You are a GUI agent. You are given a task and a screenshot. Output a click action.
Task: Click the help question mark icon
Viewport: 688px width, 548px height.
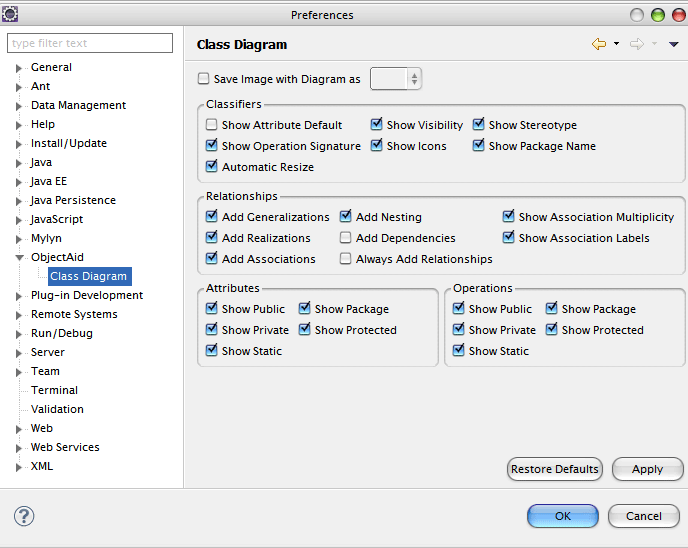pyautogui.click(x=24, y=516)
